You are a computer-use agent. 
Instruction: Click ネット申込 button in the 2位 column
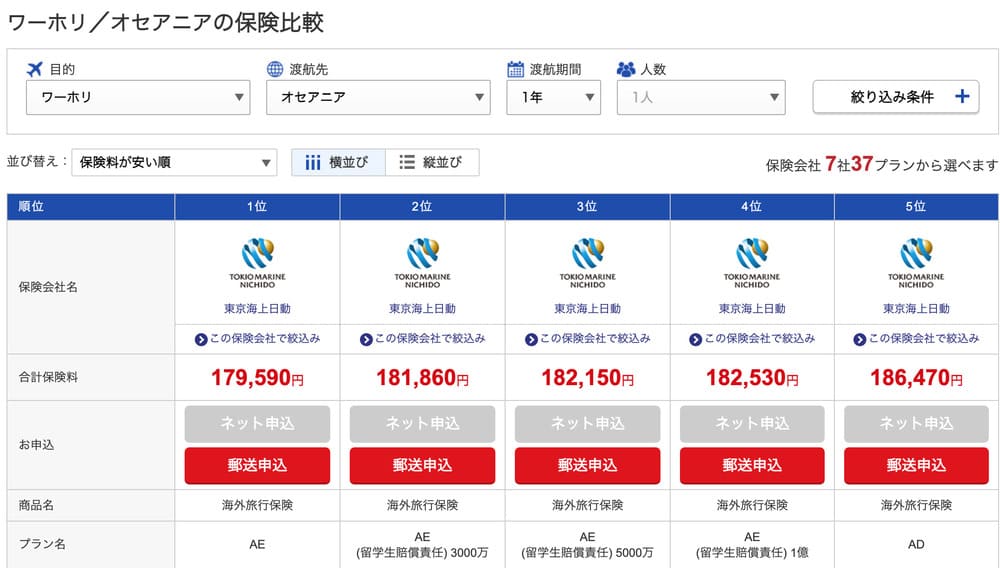point(422,424)
